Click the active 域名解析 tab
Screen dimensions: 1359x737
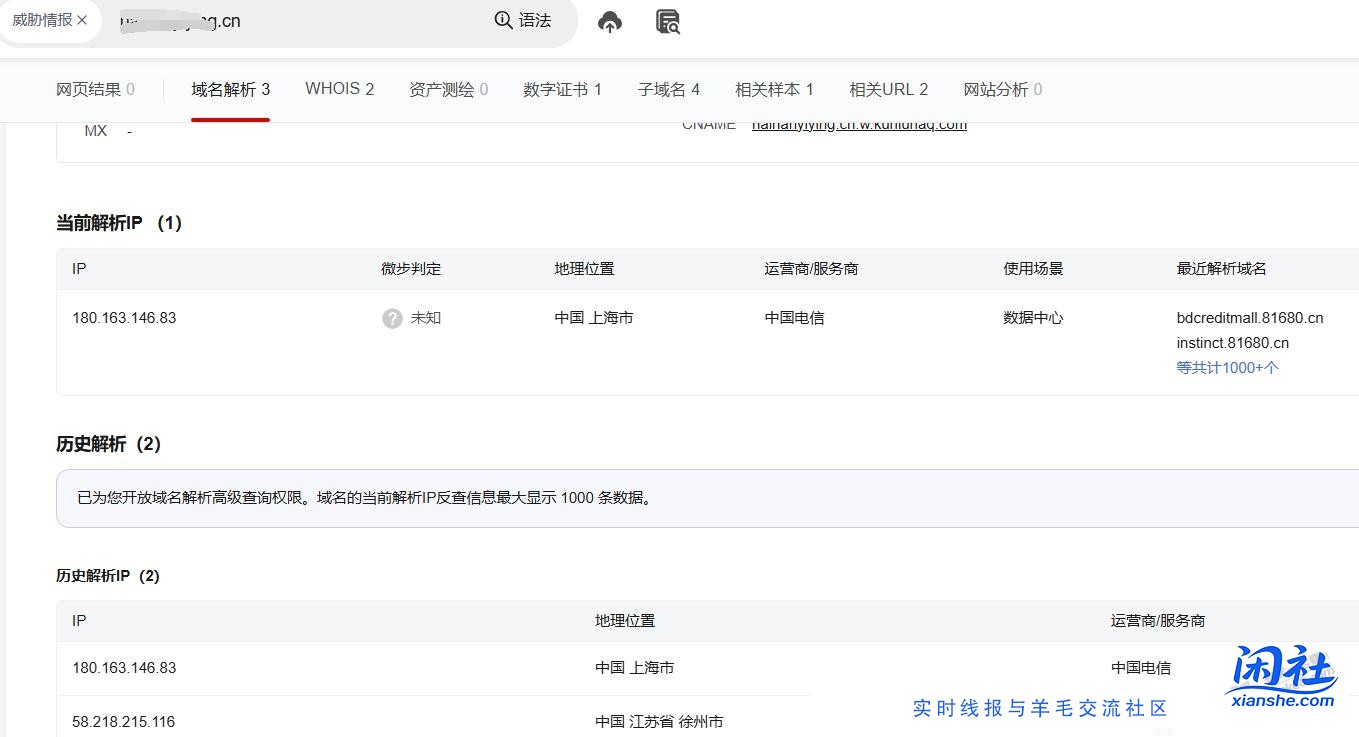pyautogui.click(x=230, y=89)
